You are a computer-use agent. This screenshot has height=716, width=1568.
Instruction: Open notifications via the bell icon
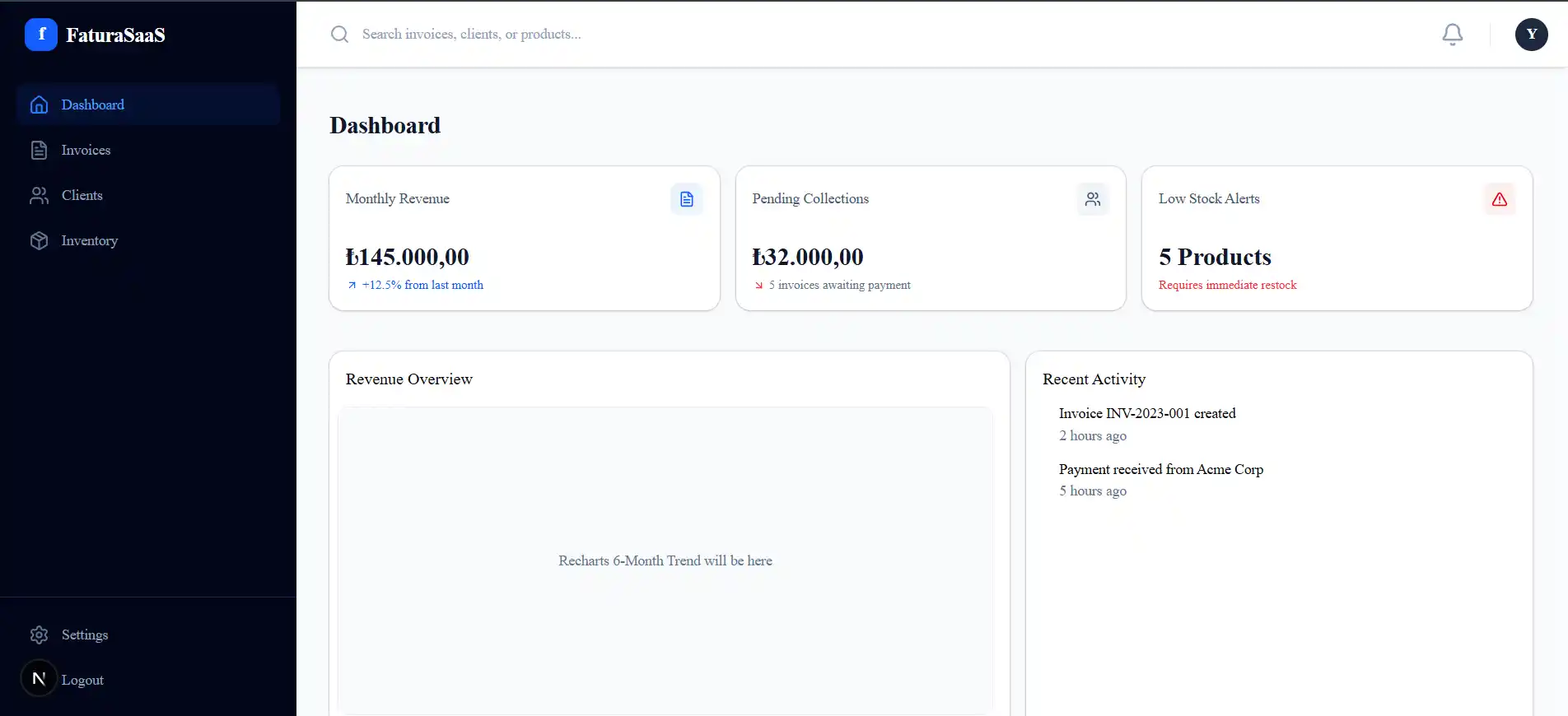tap(1453, 34)
